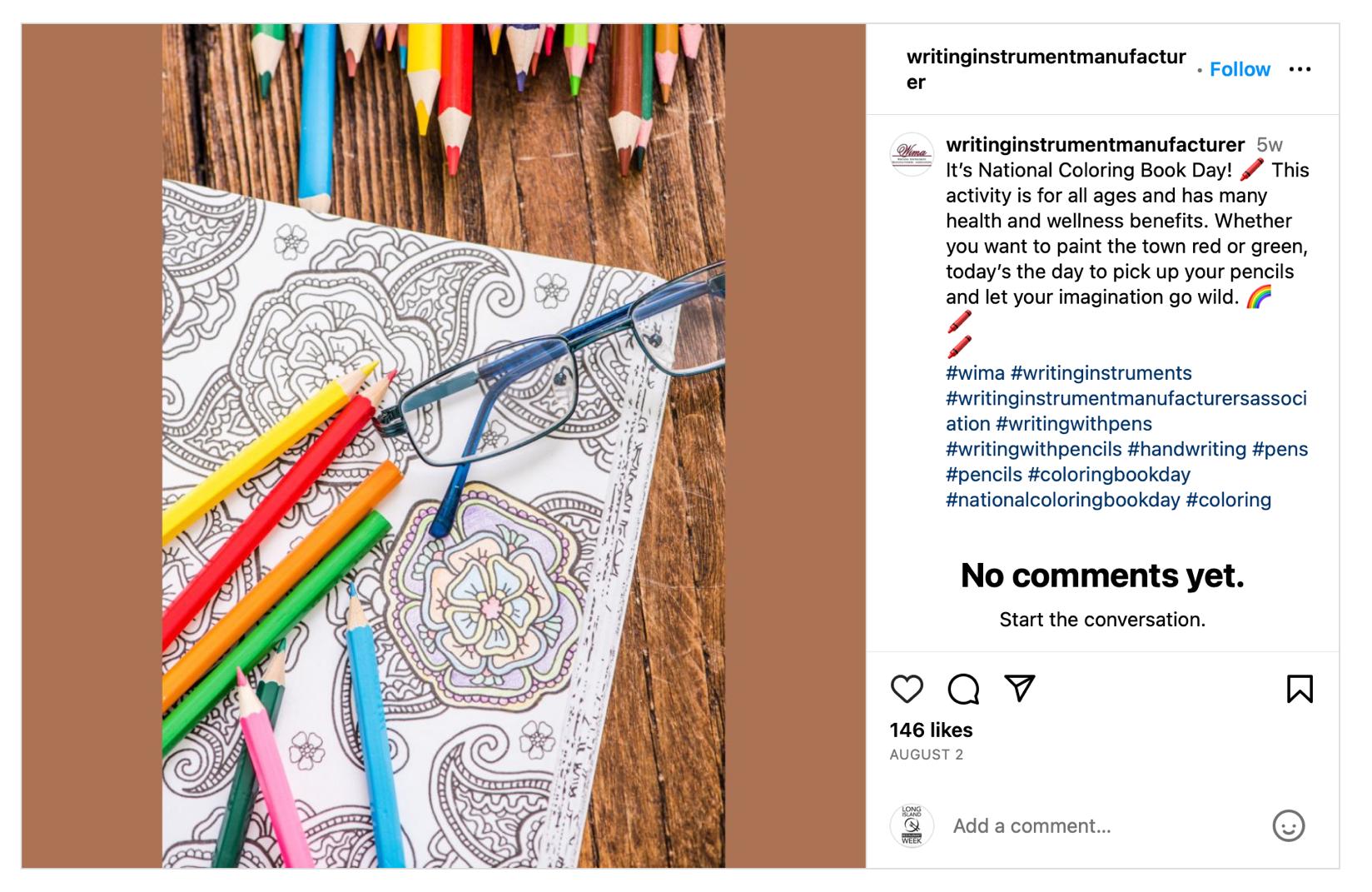View the 146 likes list
Screen dimensions: 1372x892
click(931, 730)
